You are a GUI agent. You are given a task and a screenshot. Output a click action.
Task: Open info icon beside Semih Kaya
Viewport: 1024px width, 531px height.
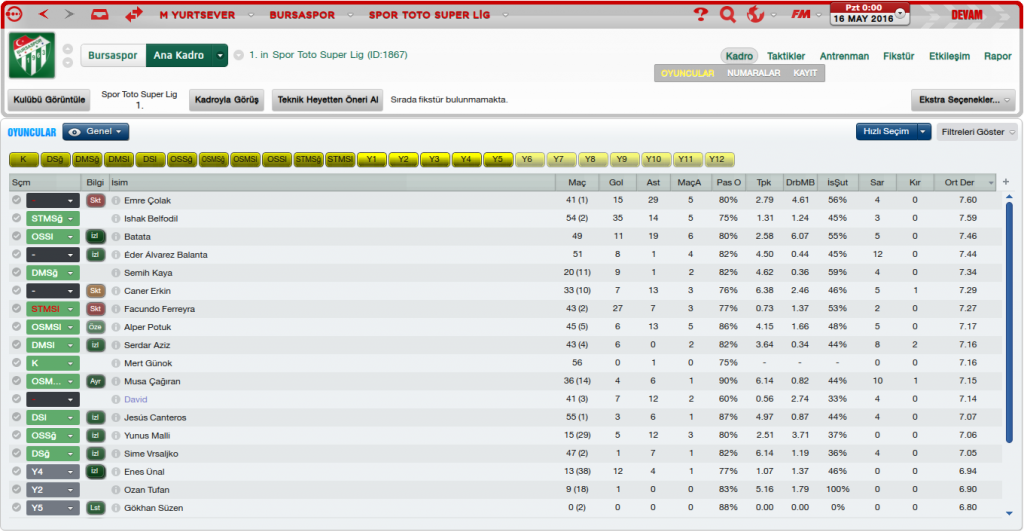116,273
